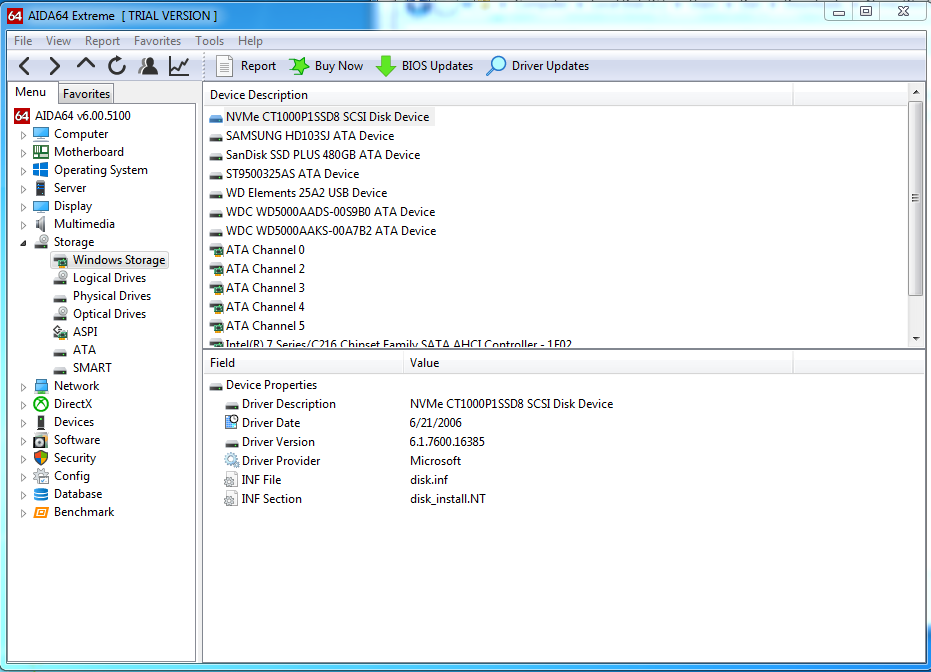The image size is (931, 672).
Task: Select the ASPI tree item
Action: pos(85,332)
